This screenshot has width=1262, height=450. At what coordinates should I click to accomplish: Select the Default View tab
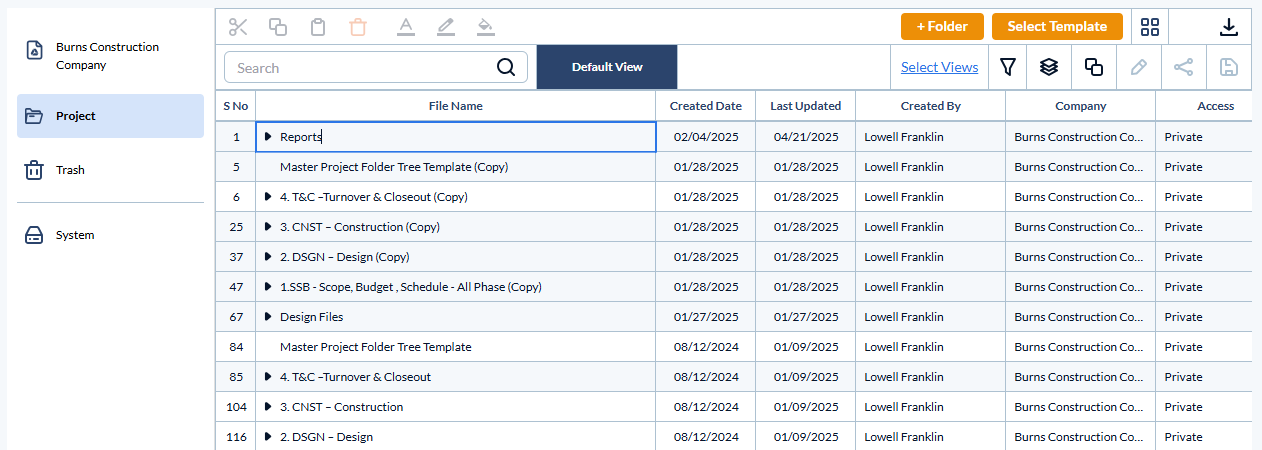pos(607,67)
